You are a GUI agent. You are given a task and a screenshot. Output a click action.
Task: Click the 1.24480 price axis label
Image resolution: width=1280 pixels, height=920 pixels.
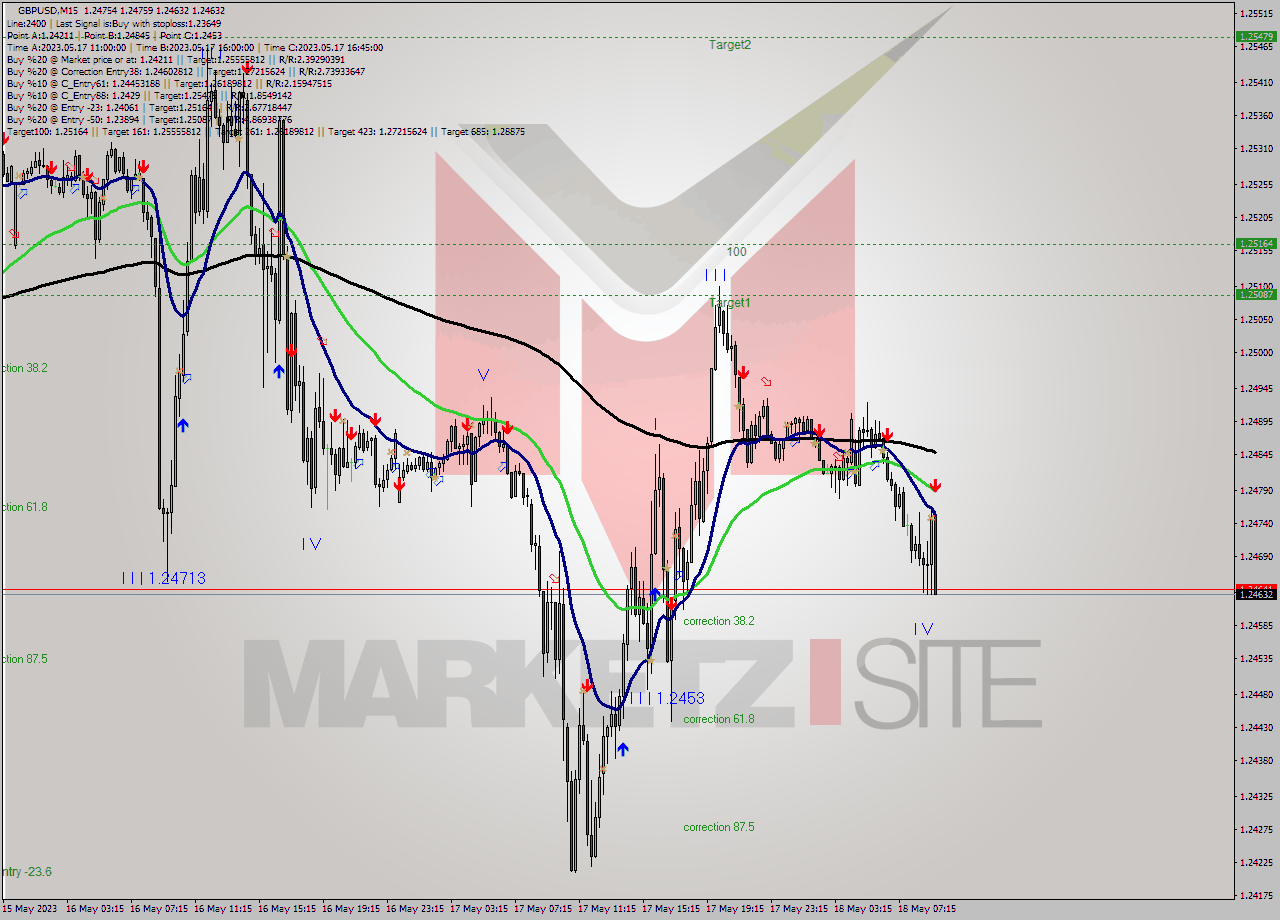(x=1256, y=695)
